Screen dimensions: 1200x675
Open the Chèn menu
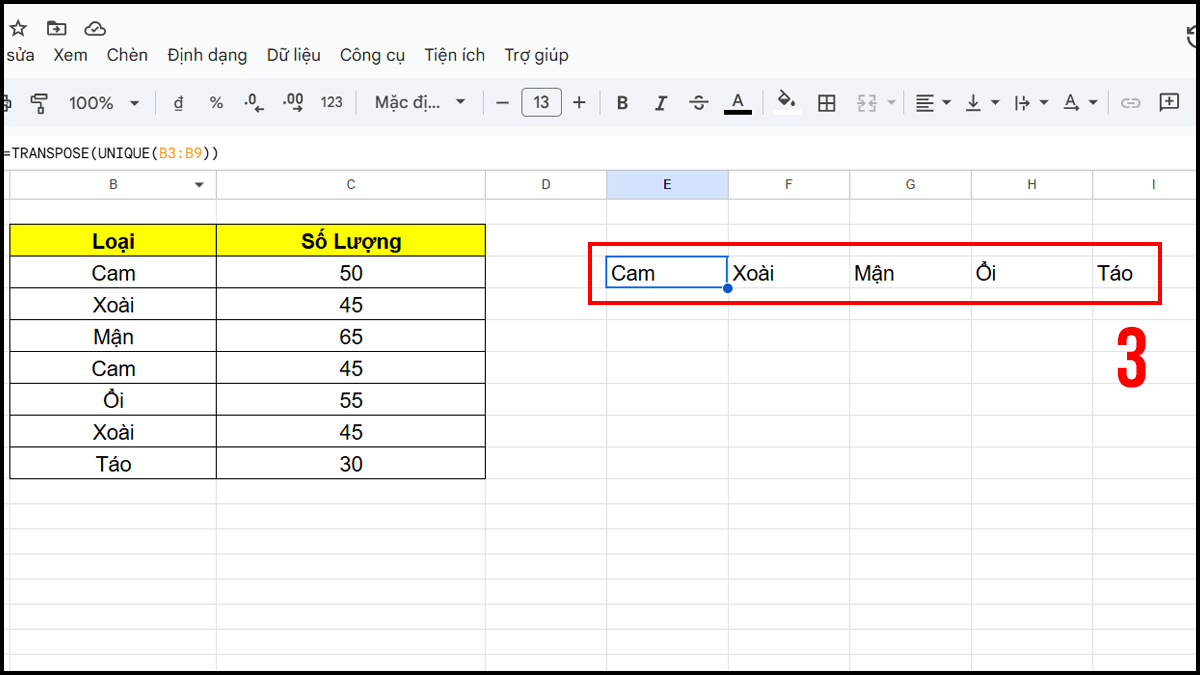(x=127, y=55)
